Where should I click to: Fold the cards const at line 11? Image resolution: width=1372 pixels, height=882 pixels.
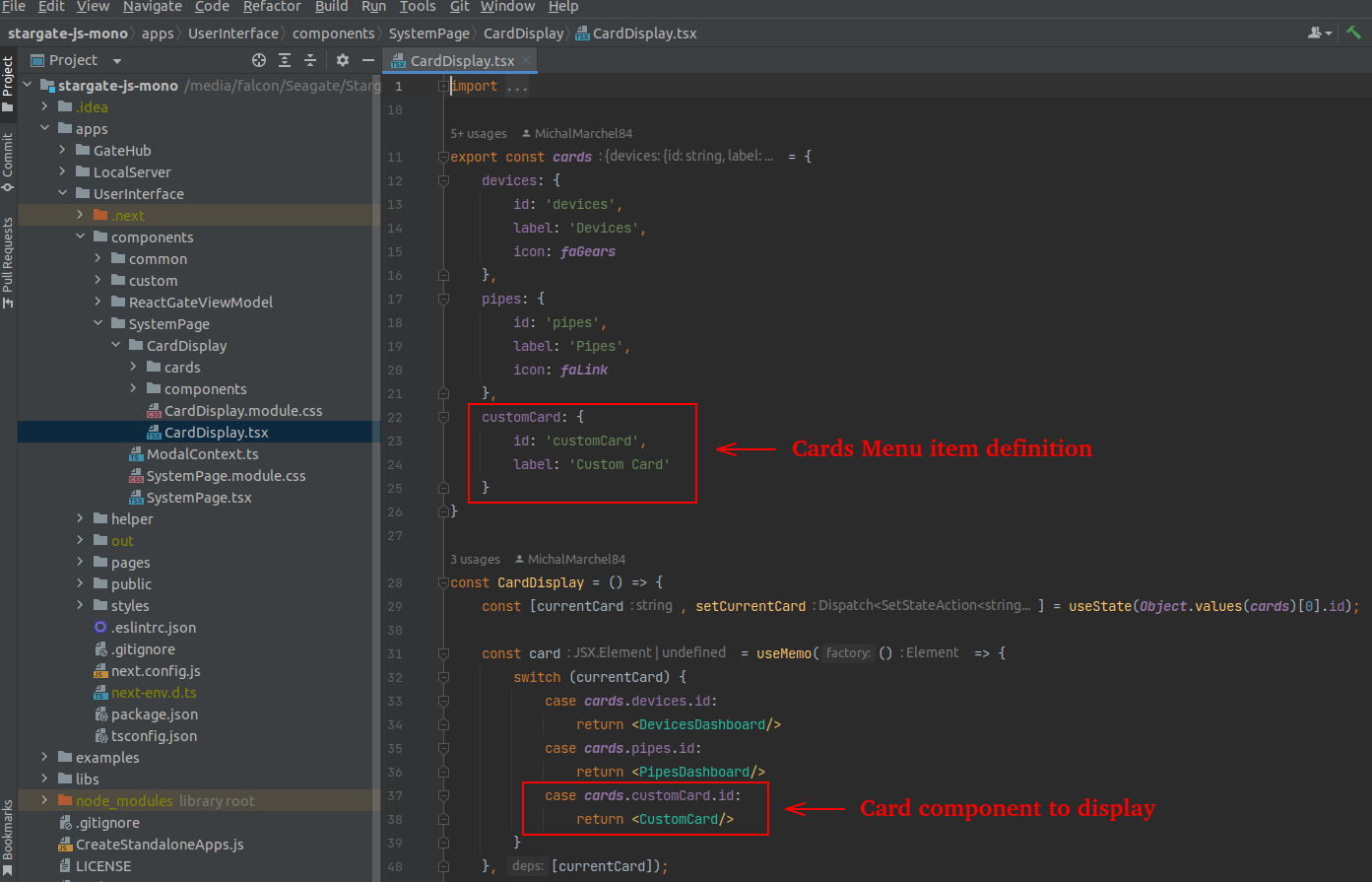pyautogui.click(x=443, y=157)
